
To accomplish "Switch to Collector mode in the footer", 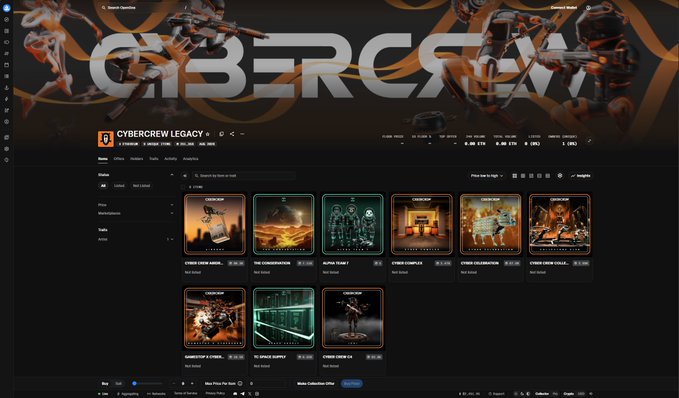I will (542, 394).
